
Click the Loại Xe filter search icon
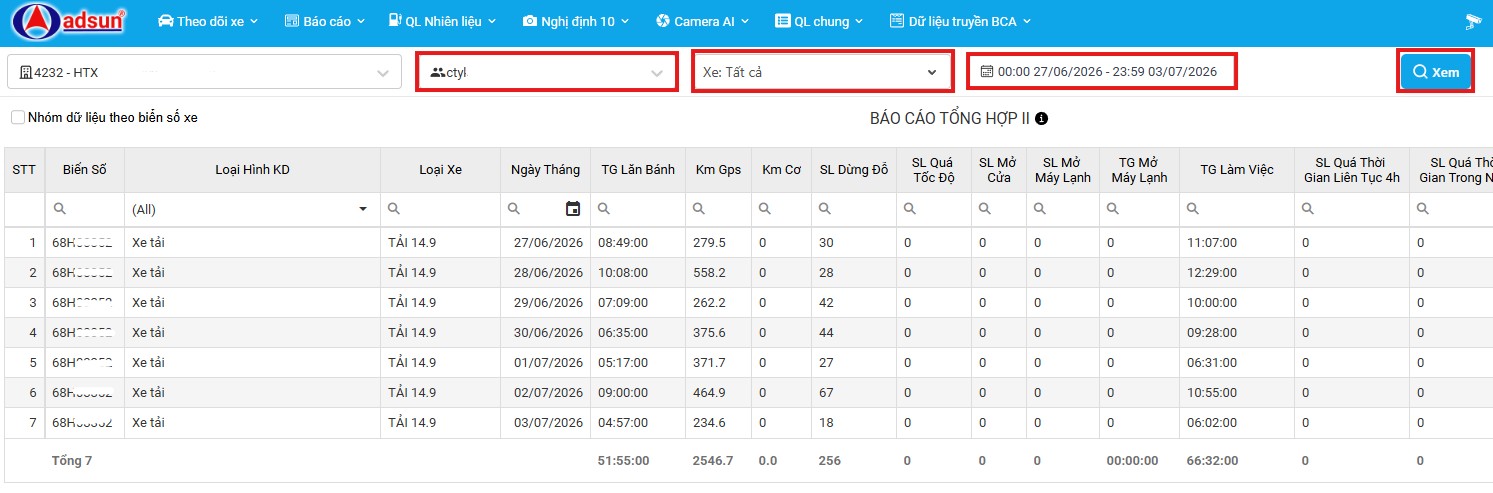click(x=395, y=209)
